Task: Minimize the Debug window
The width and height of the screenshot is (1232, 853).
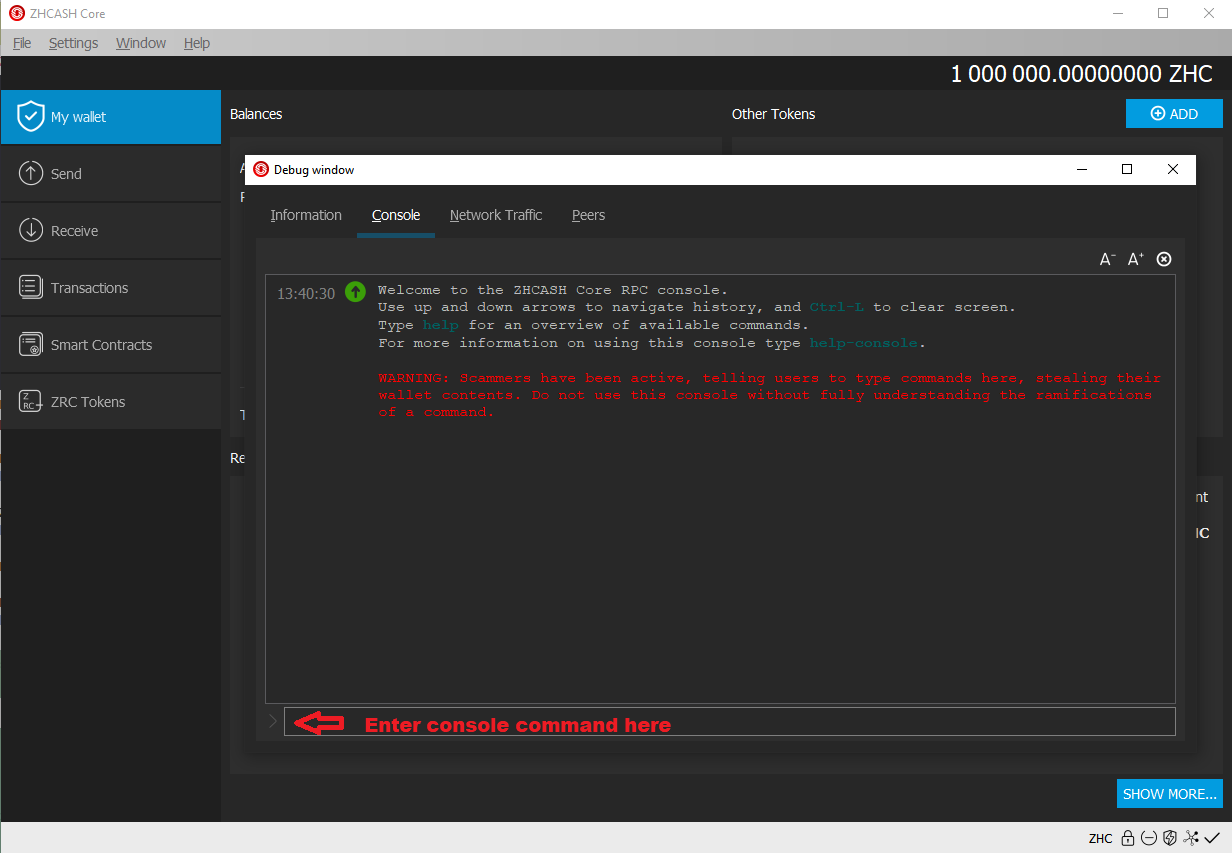Action: (1082, 169)
